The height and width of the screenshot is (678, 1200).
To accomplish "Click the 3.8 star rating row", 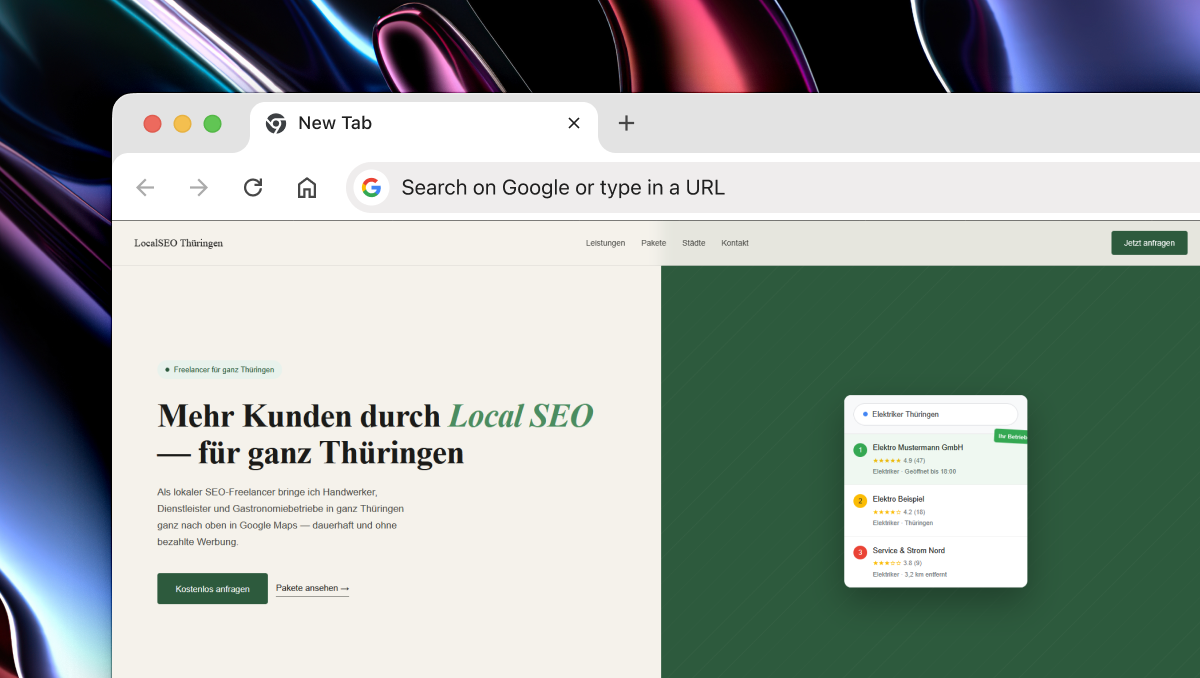I will pos(897,563).
